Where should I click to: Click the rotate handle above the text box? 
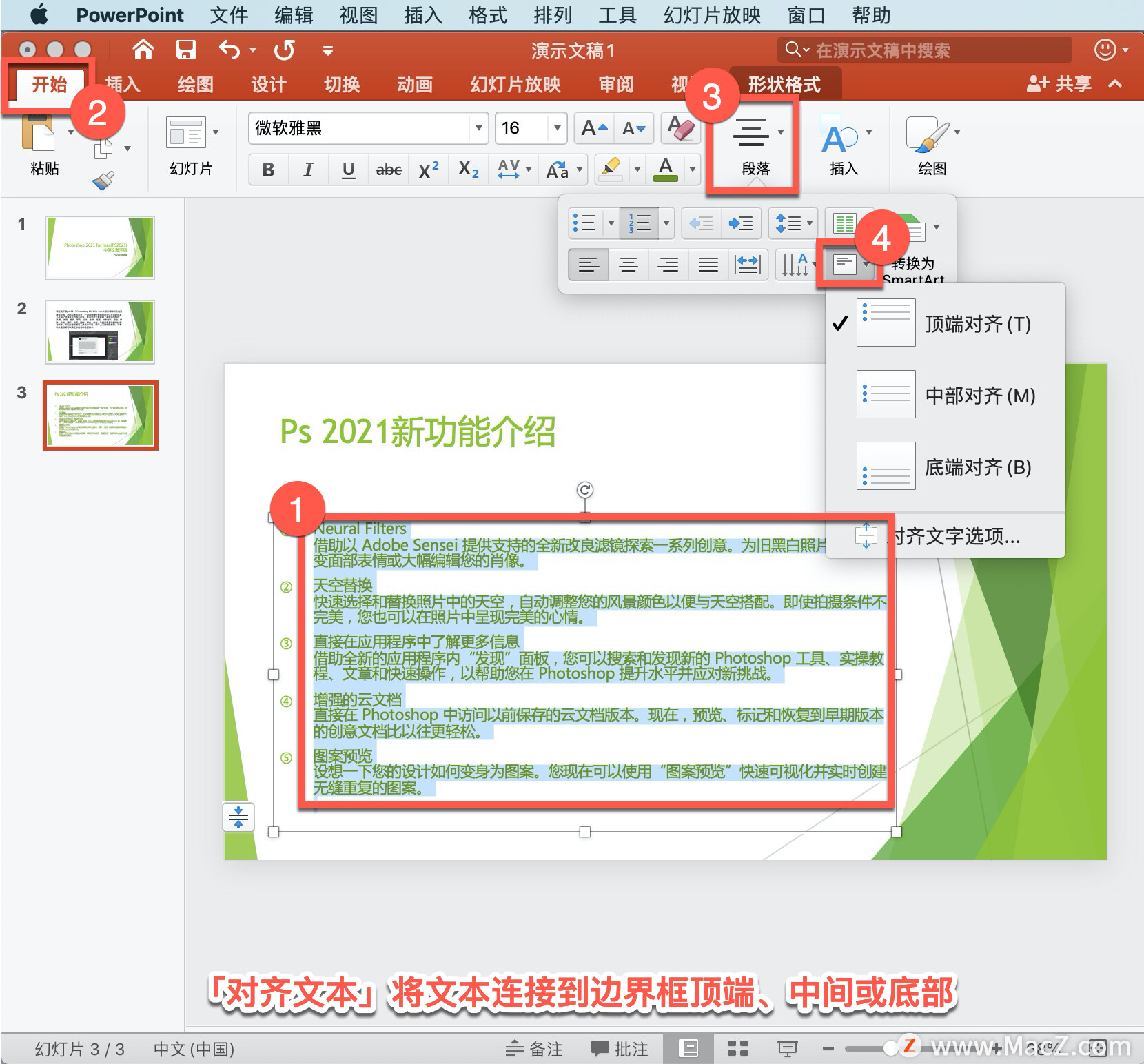click(584, 490)
